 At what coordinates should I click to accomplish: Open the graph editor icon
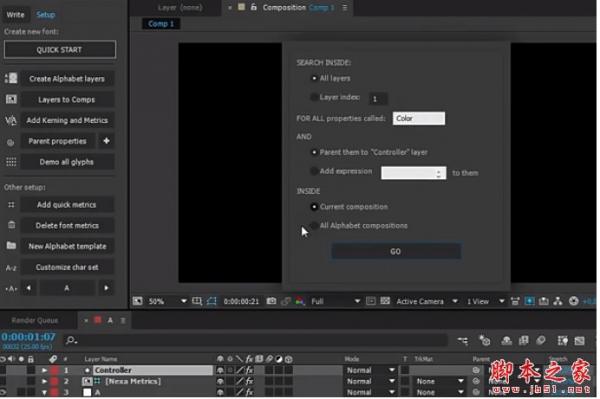579,340
